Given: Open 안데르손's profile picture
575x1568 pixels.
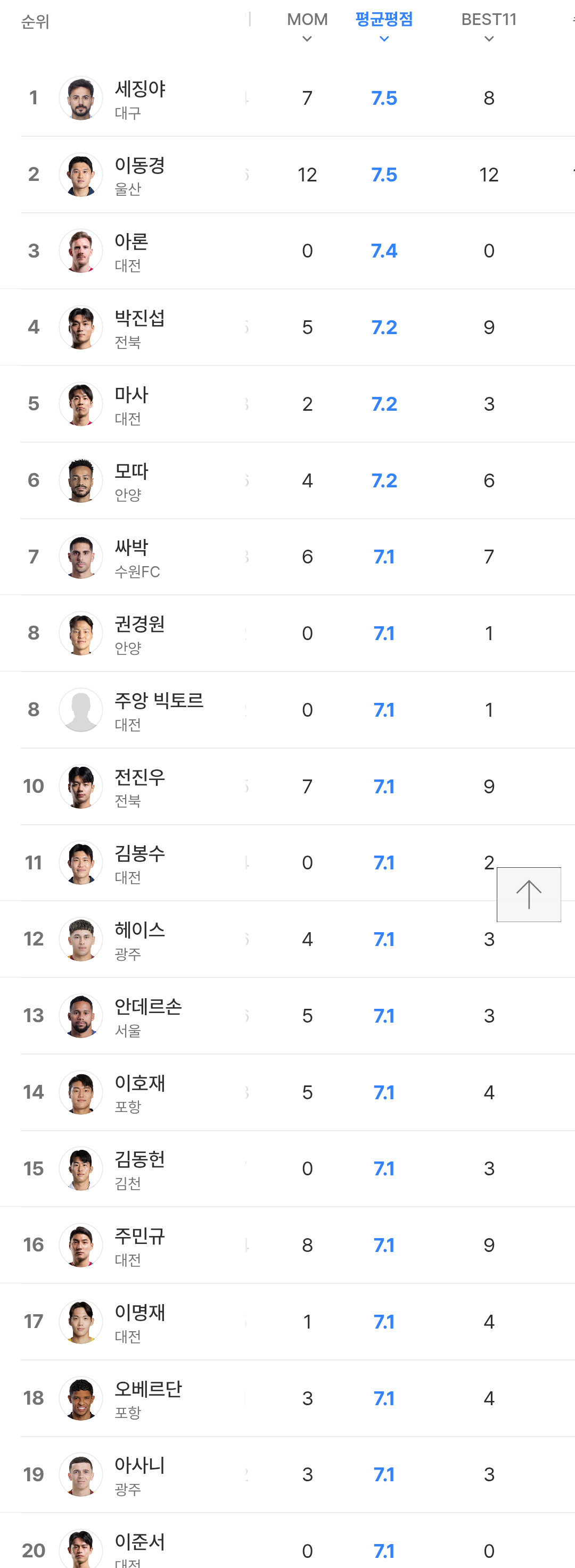Looking at the screenshot, I should pos(80,1016).
